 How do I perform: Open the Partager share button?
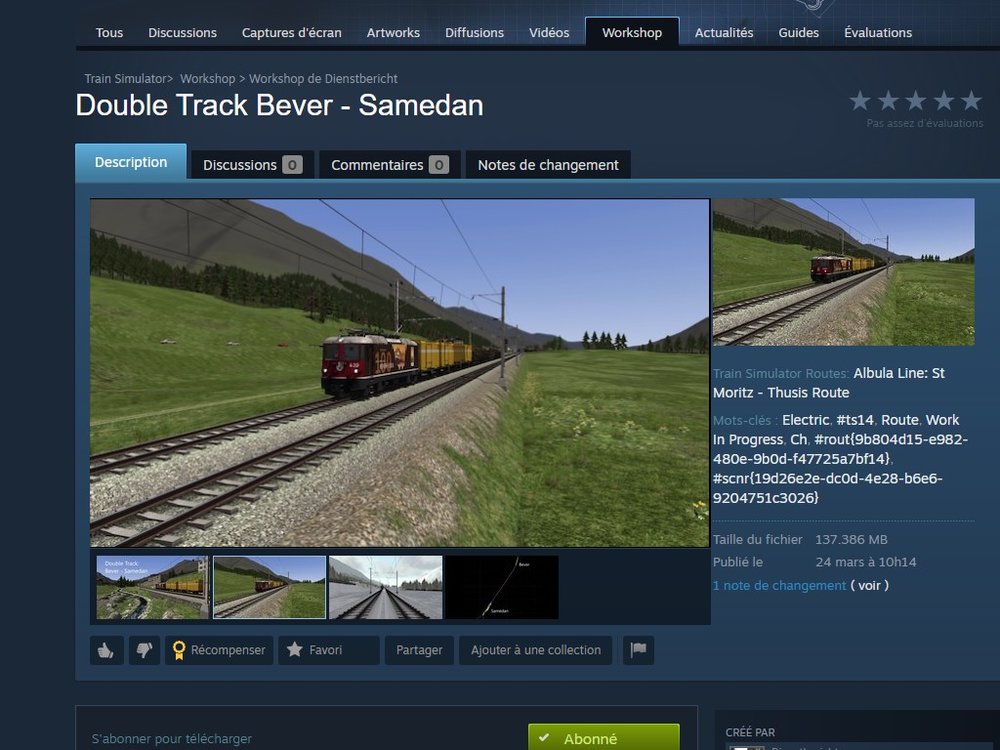click(419, 650)
